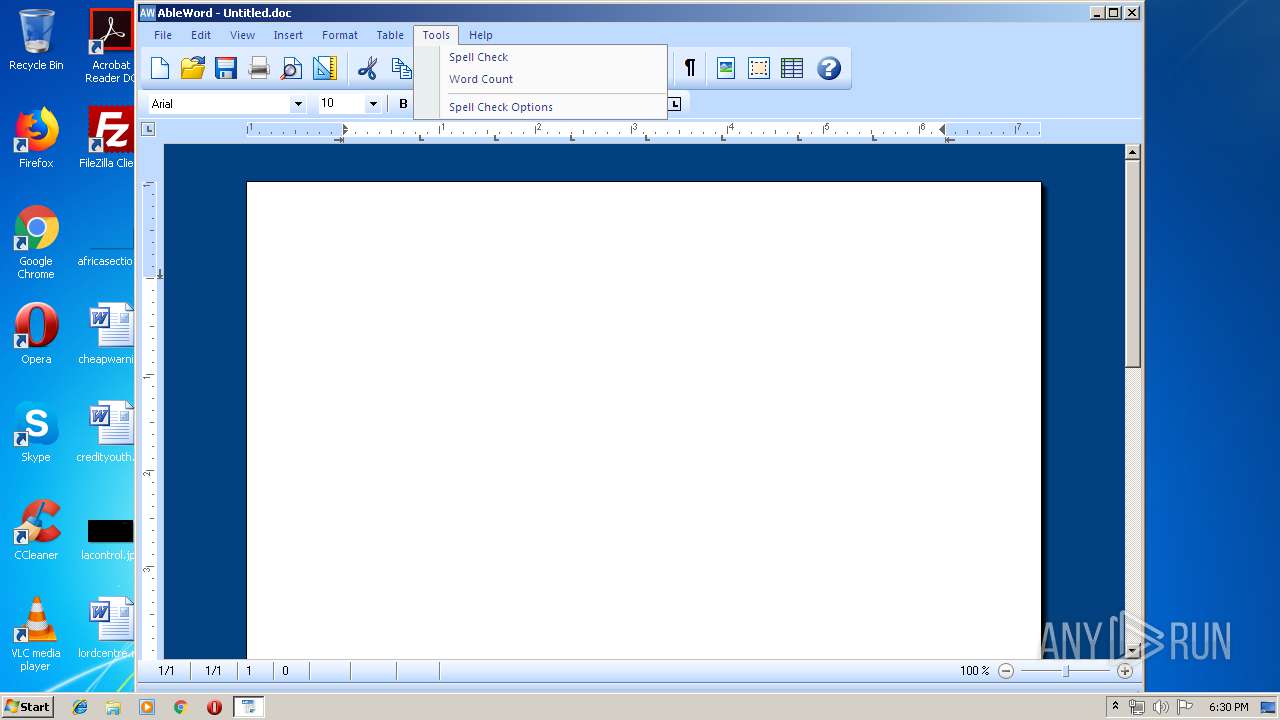Open the Edit menu
The image size is (1280, 720).
pyautogui.click(x=201, y=35)
